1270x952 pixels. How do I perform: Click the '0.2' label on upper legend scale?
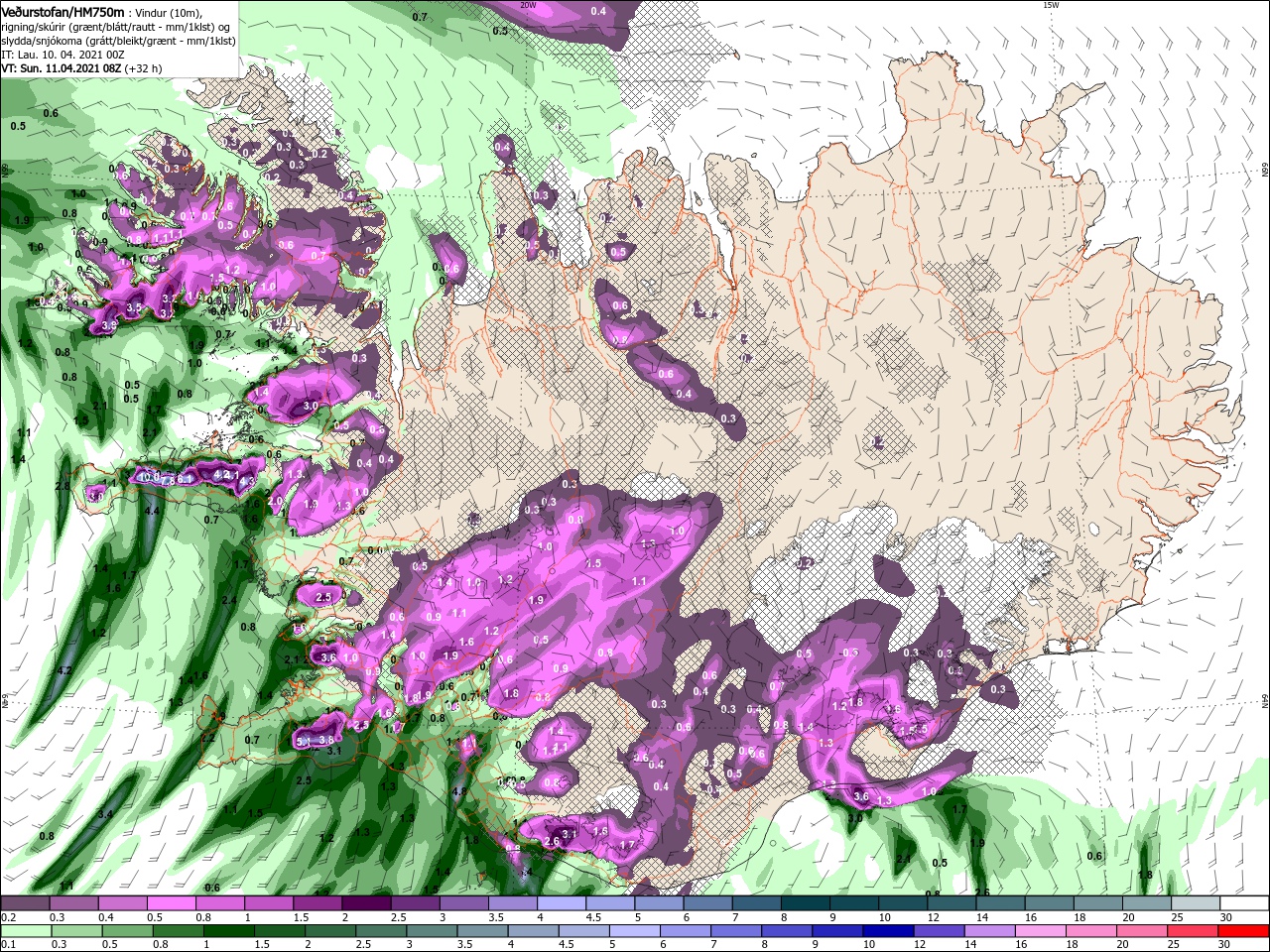pos(8,917)
